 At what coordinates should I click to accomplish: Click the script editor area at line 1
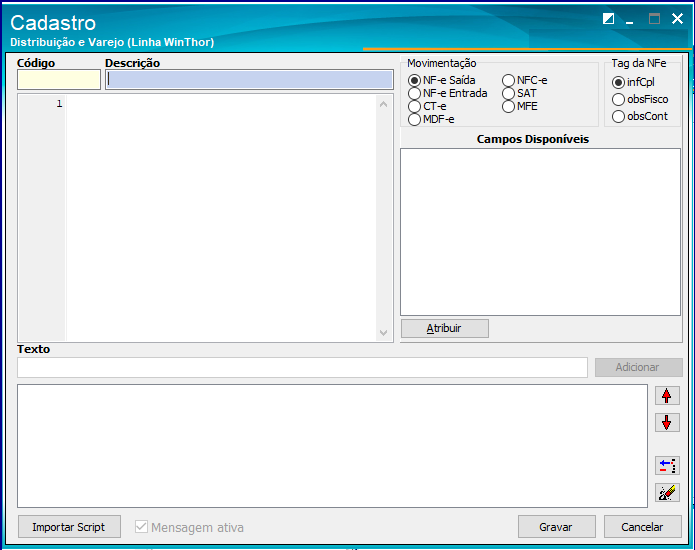point(221,104)
